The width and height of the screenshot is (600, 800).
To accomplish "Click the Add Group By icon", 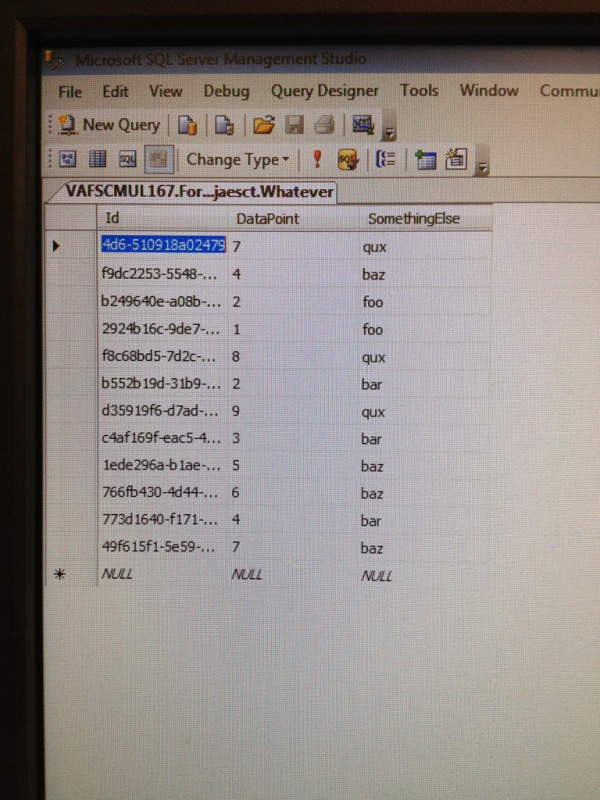I will pos(386,159).
